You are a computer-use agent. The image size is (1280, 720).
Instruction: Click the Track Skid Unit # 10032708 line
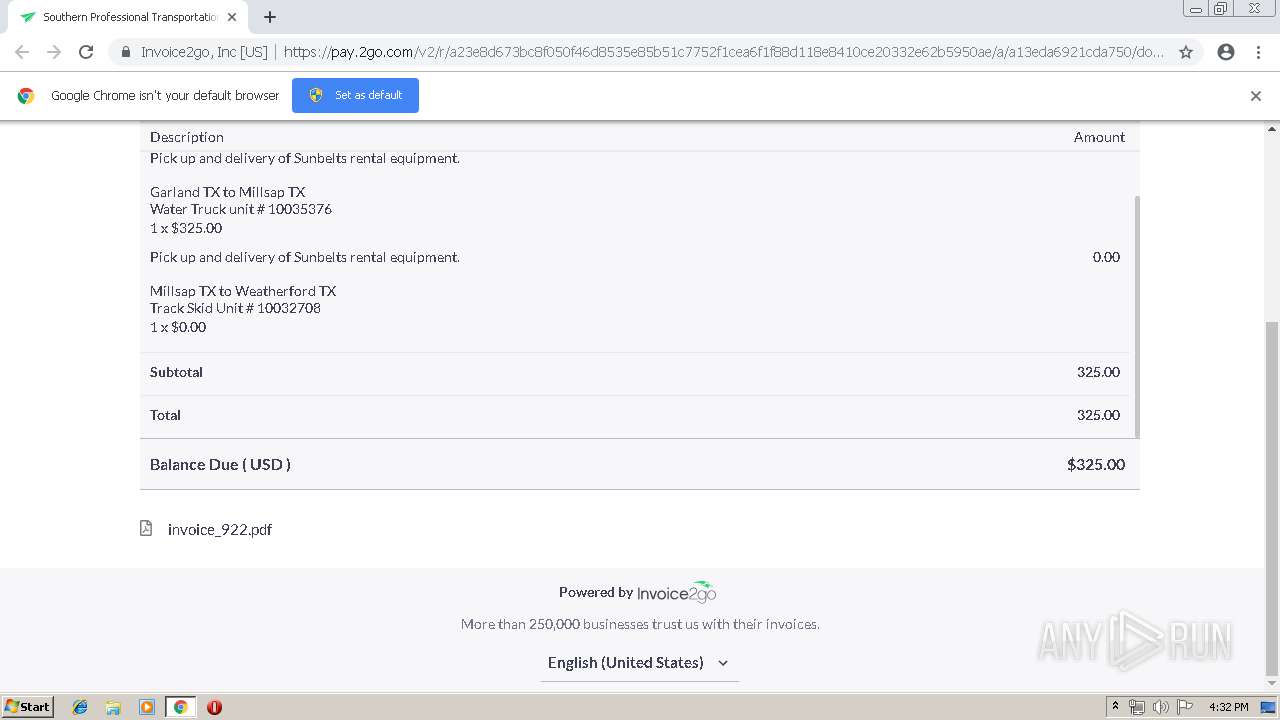235,308
